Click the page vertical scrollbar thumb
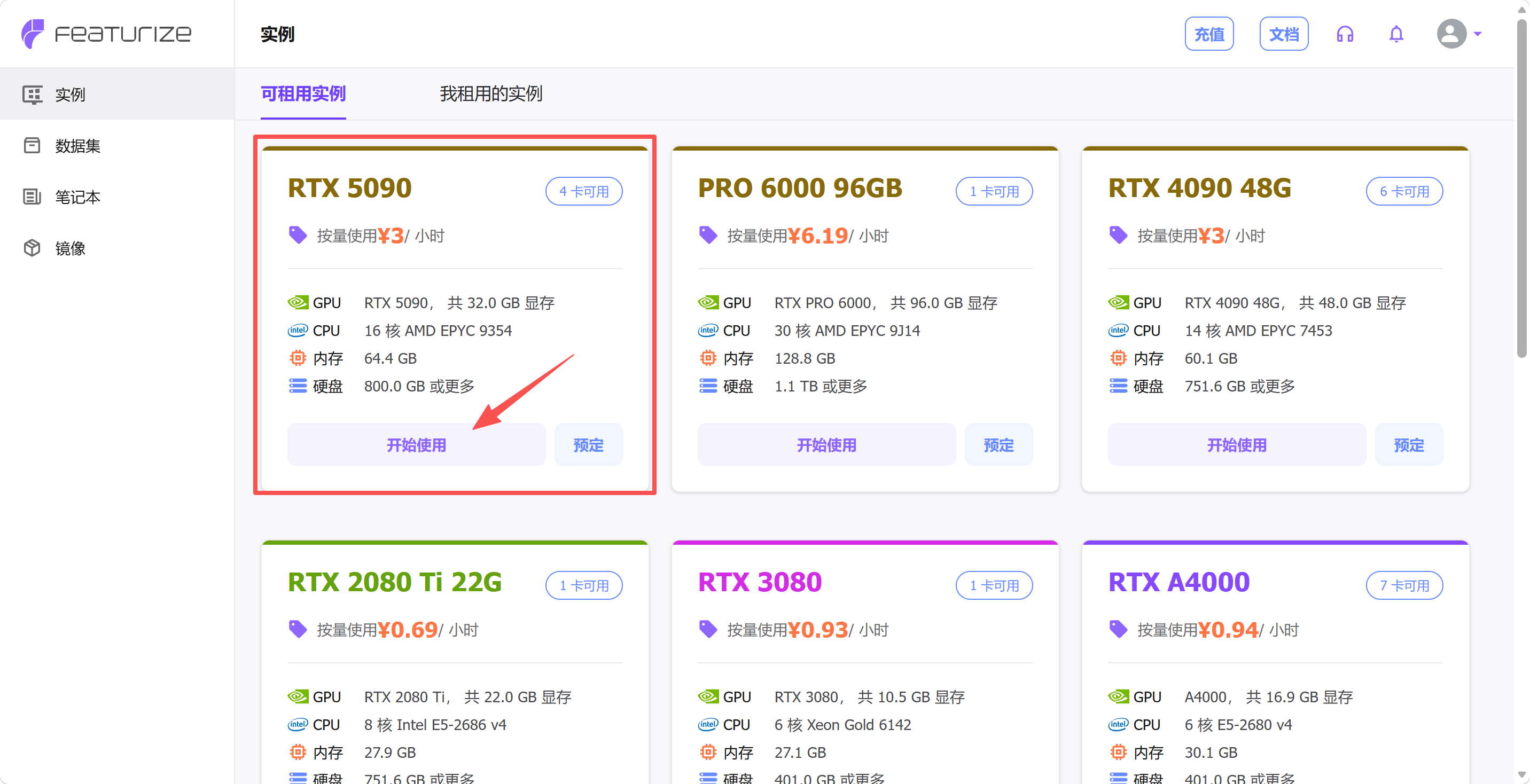The image size is (1530, 784). (x=1521, y=189)
